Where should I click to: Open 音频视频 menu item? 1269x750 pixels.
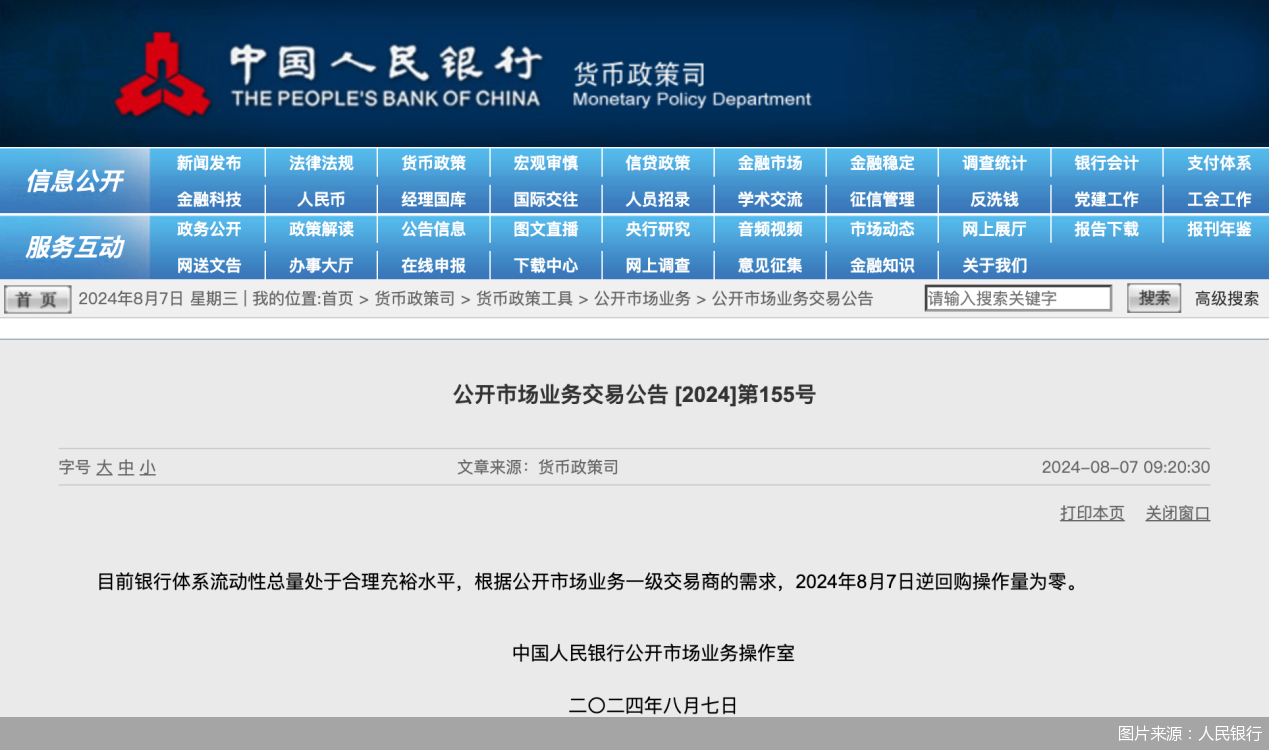point(770,229)
